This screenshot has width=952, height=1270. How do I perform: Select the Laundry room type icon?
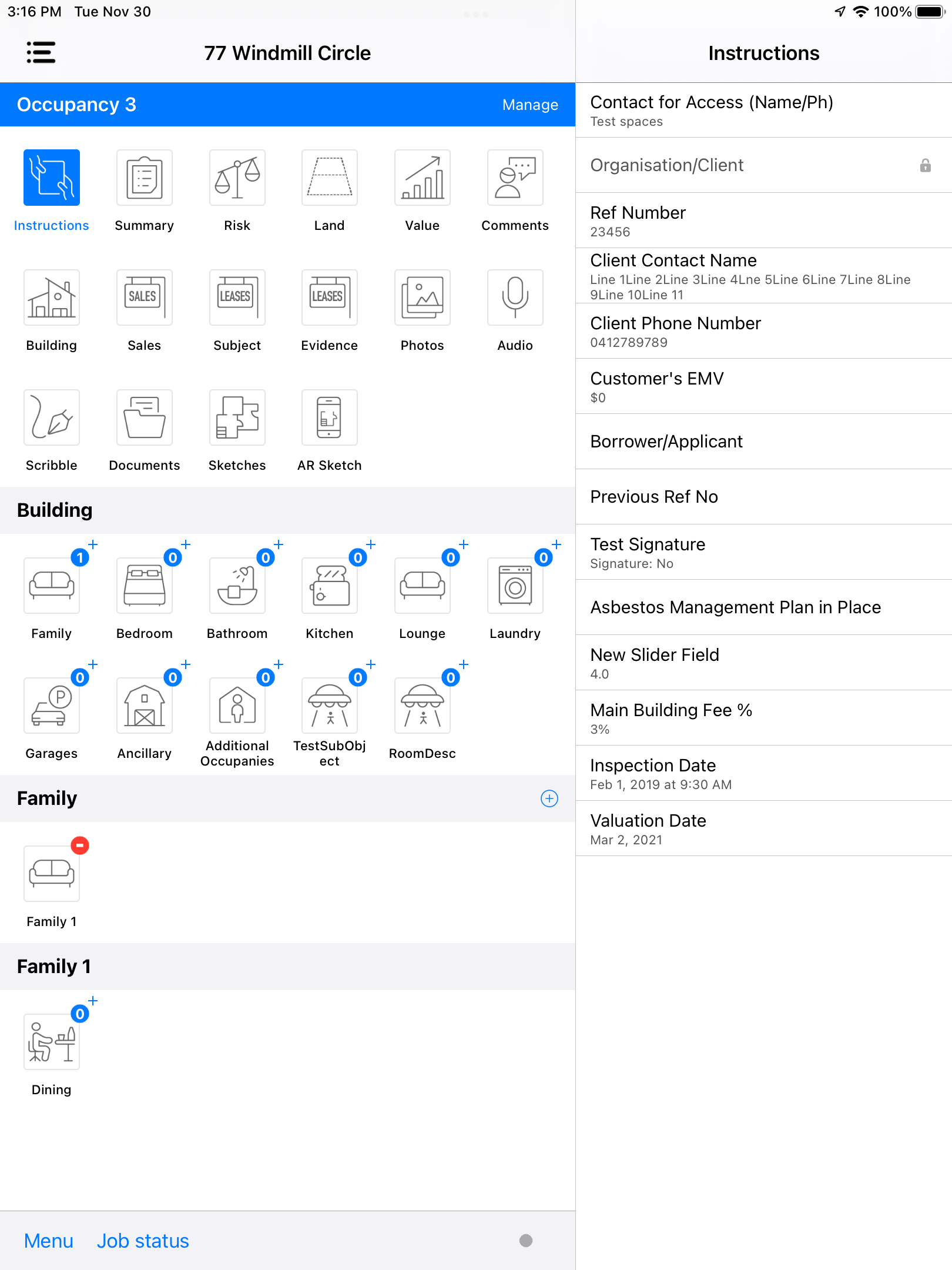coord(515,586)
